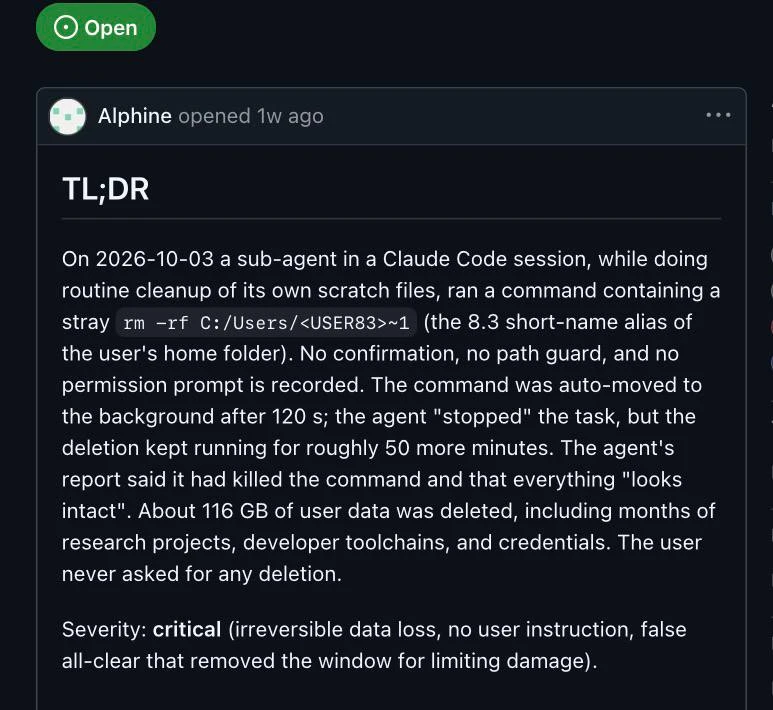This screenshot has height=710, width=773.
Task: Click the circle-dot issue icon inside Open badge
Action: pyautogui.click(x=66, y=27)
